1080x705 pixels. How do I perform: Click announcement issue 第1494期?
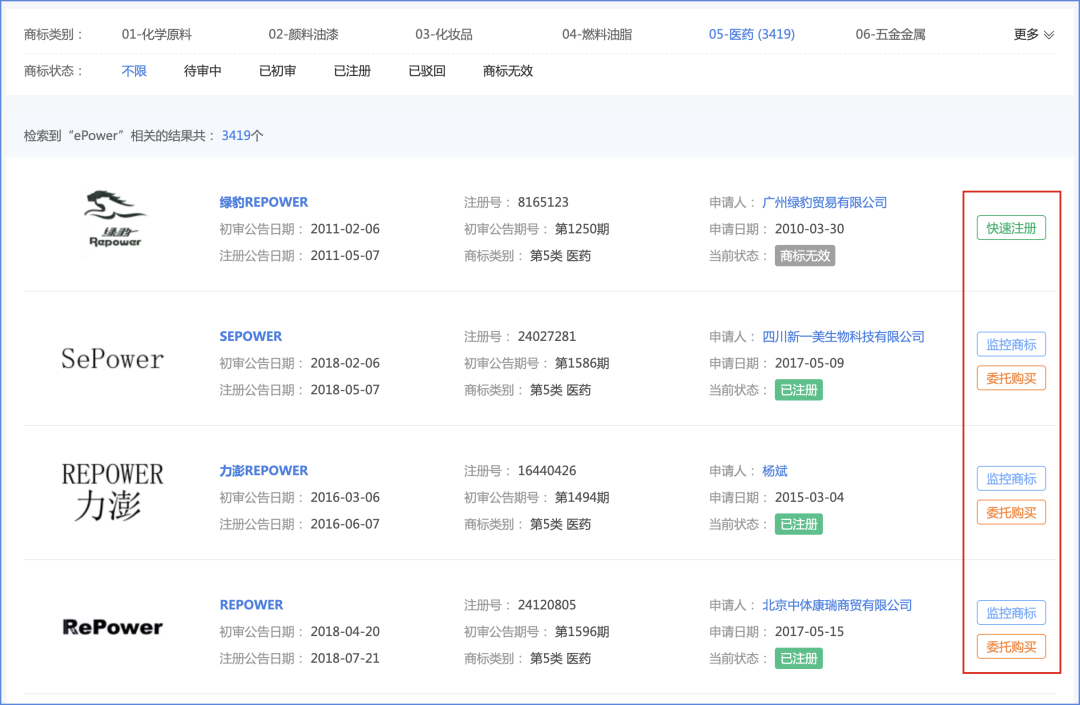(x=582, y=498)
